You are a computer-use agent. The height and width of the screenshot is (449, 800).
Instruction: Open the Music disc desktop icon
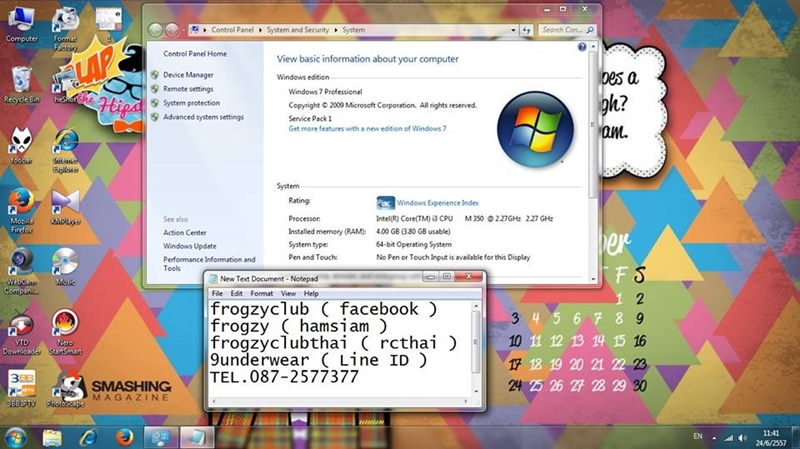(65, 266)
